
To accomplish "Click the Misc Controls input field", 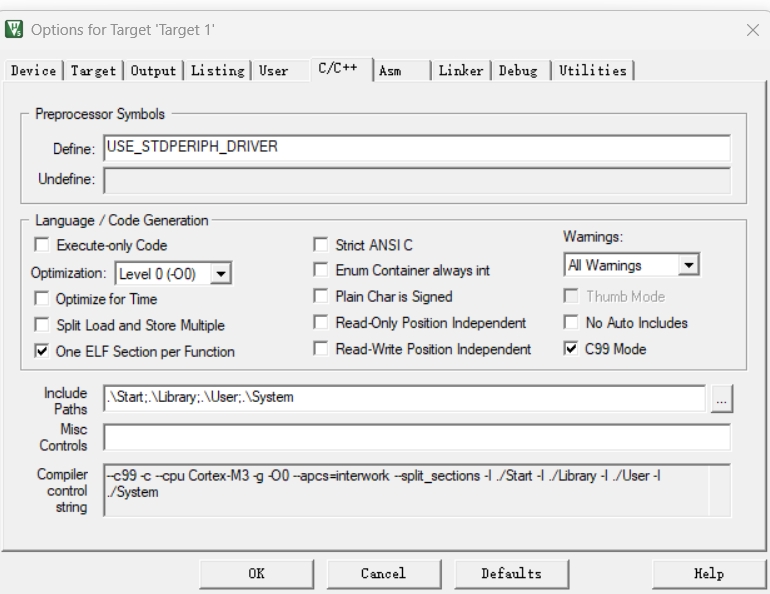I will (417, 437).
